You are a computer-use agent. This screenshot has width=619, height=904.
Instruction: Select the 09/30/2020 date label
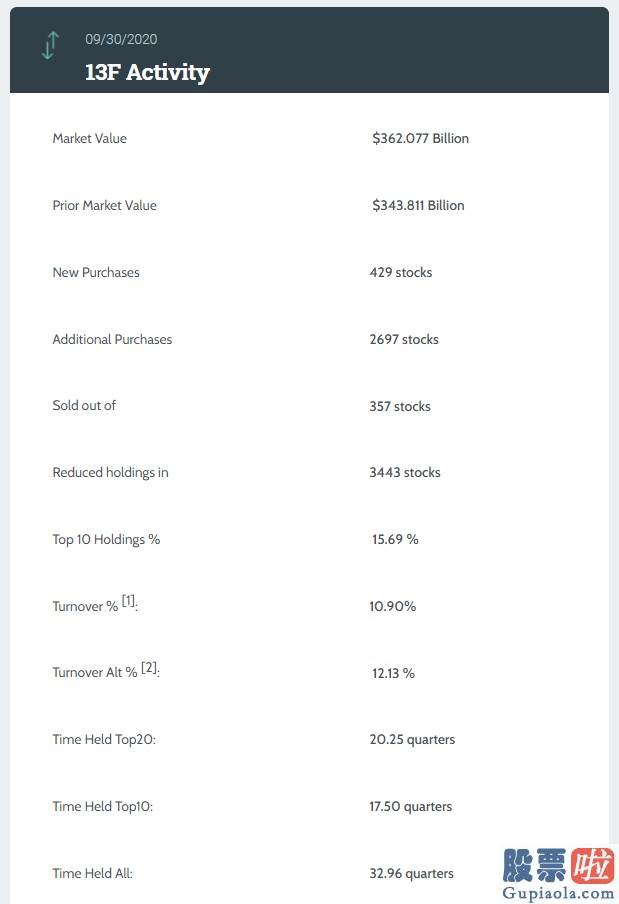[x=121, y=39]
